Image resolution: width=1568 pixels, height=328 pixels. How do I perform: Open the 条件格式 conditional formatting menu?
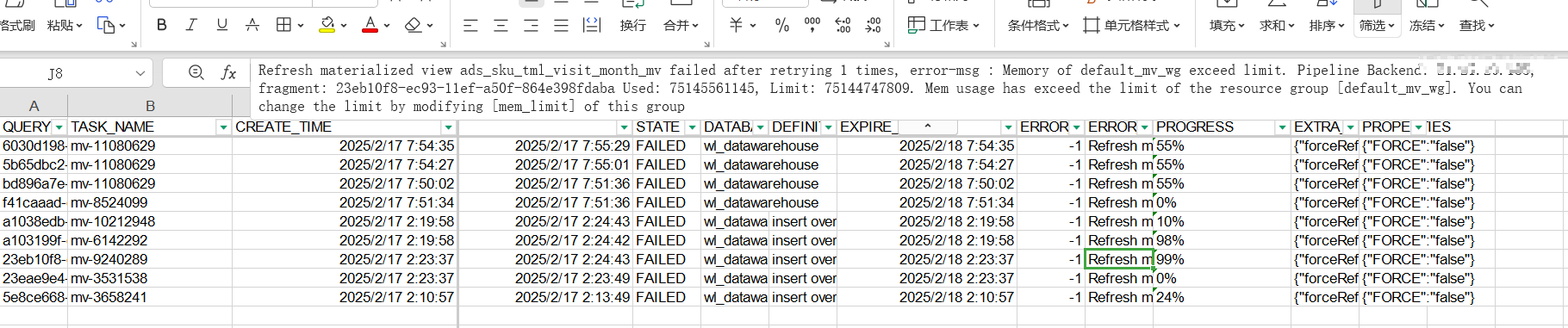click(1038, 26)
